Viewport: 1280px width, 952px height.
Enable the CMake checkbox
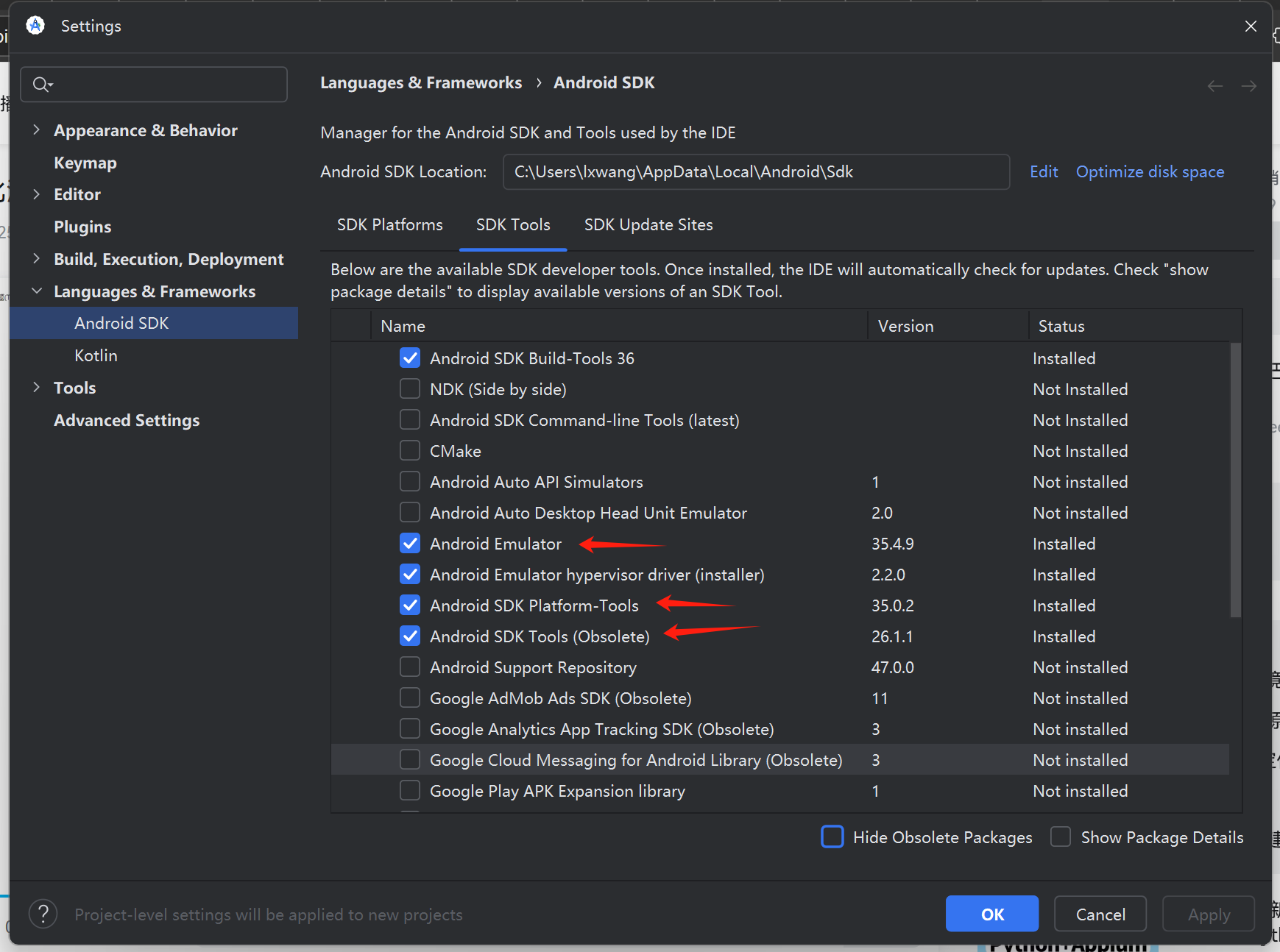click(410, 451)
